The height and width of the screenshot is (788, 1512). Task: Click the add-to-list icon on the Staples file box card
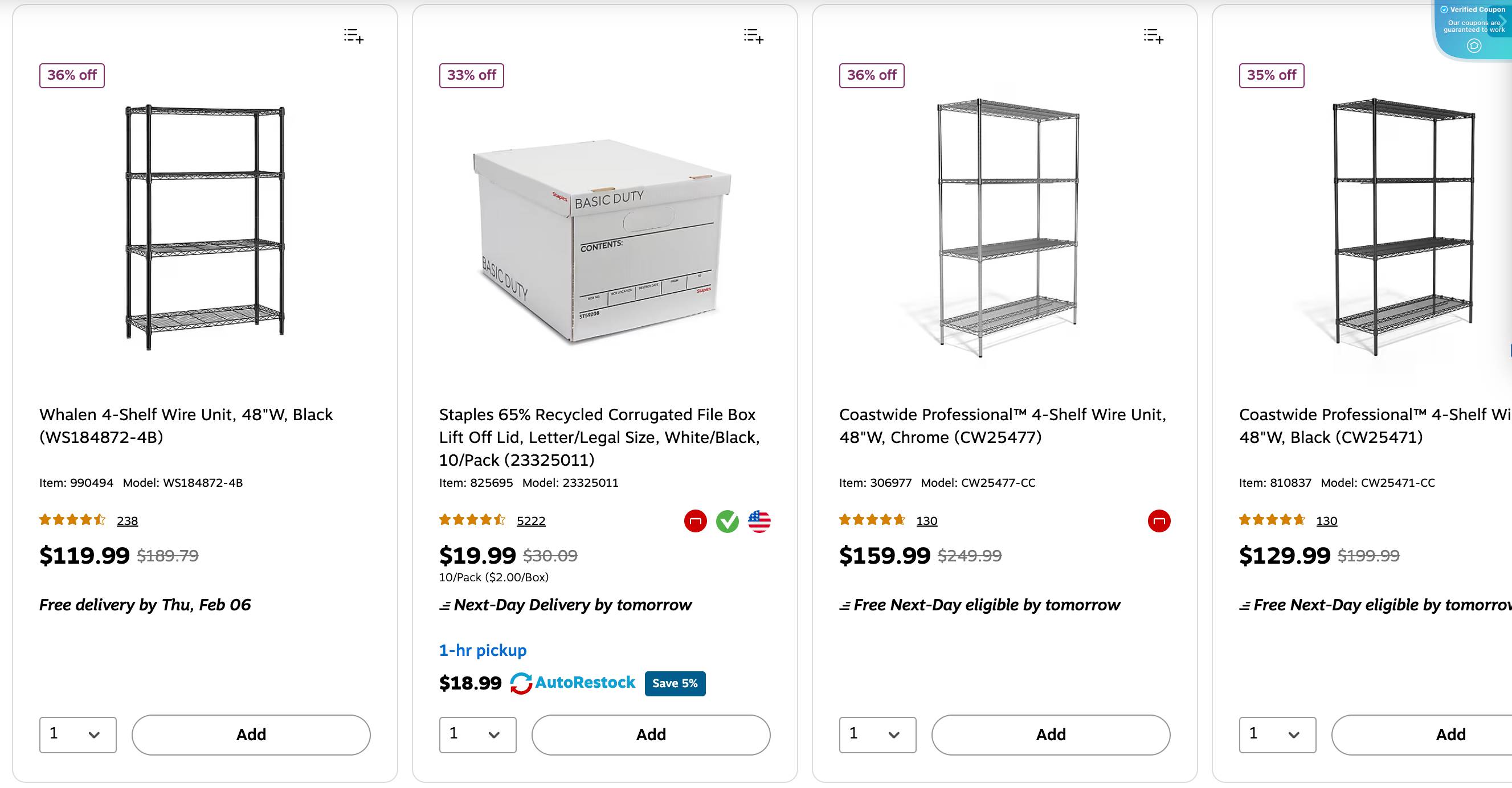click(753, 37)
